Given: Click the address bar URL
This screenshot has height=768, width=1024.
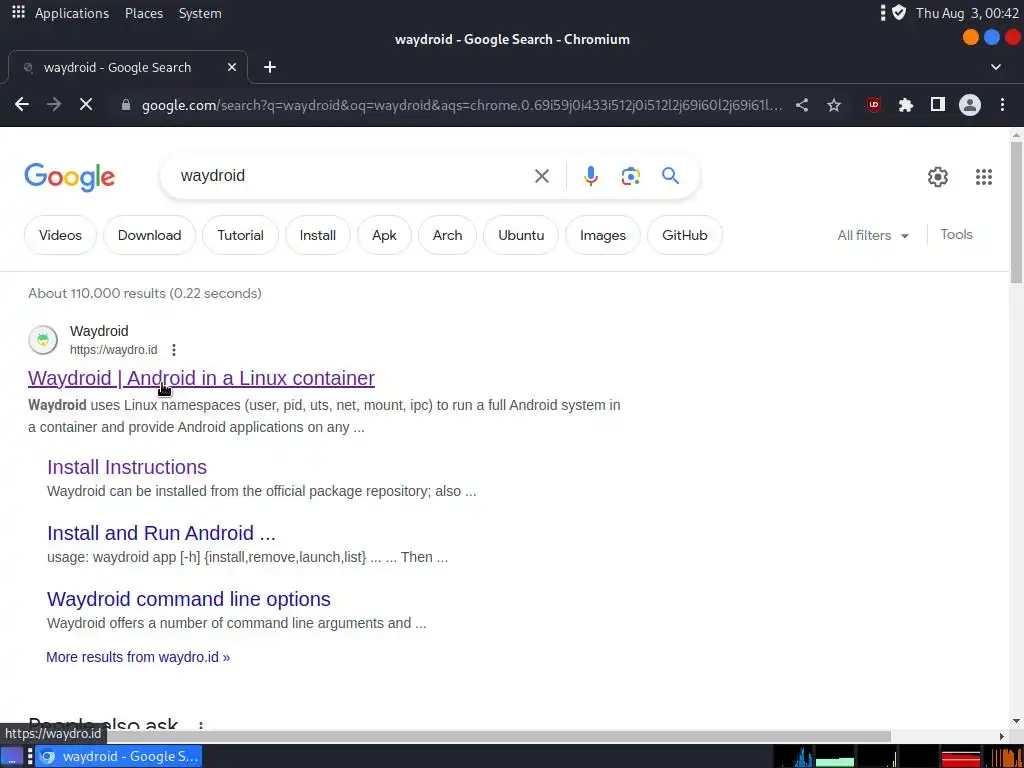Looking at the screenshot, I should 461,105.
